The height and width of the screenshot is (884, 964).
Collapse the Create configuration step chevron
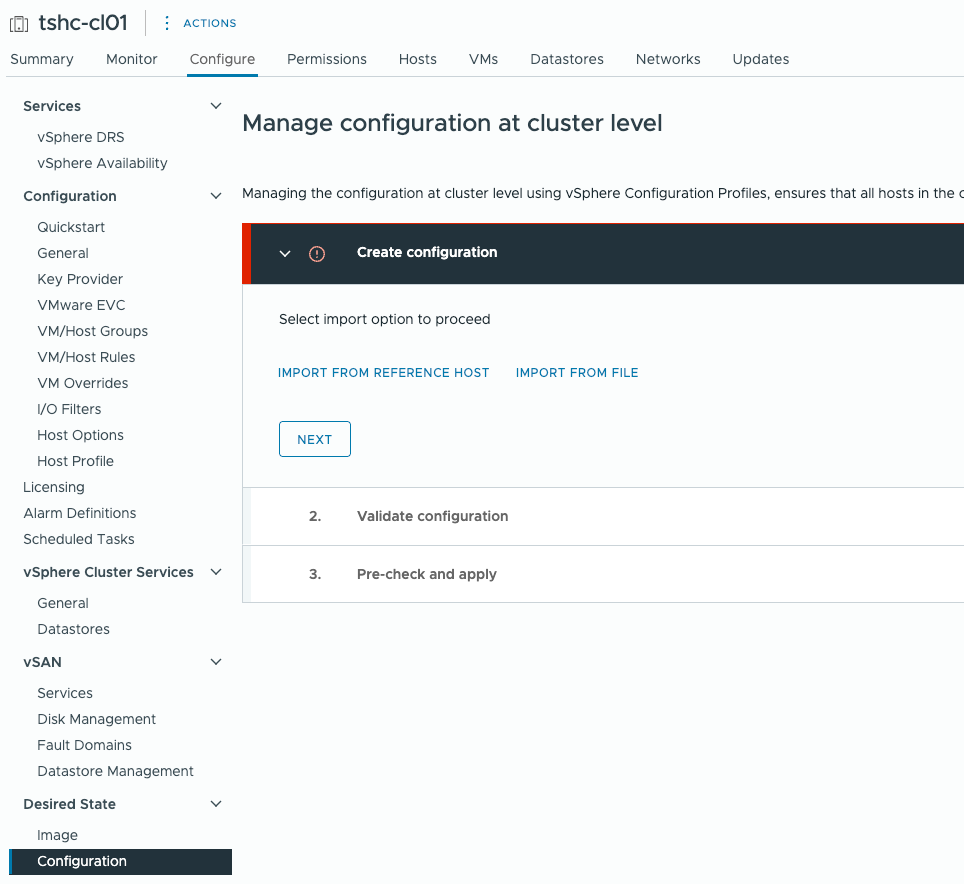(x=285, y=254)
